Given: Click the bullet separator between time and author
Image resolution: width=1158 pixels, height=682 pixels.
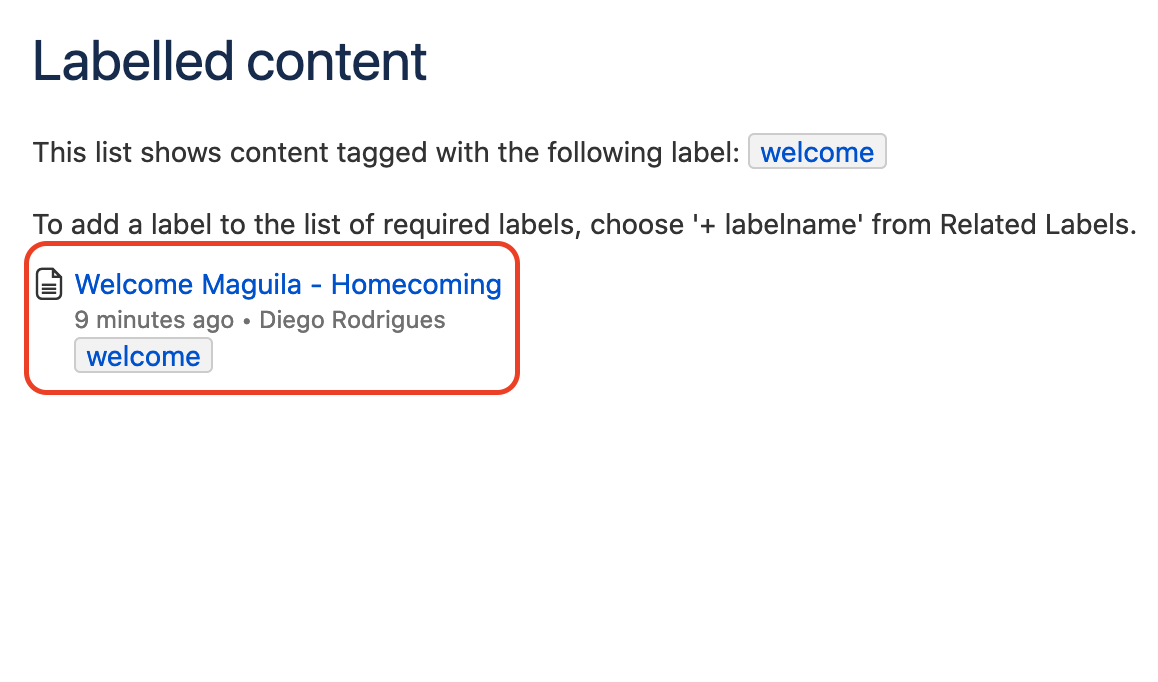Looking at the screenshot, I should [x=247, y=321].
